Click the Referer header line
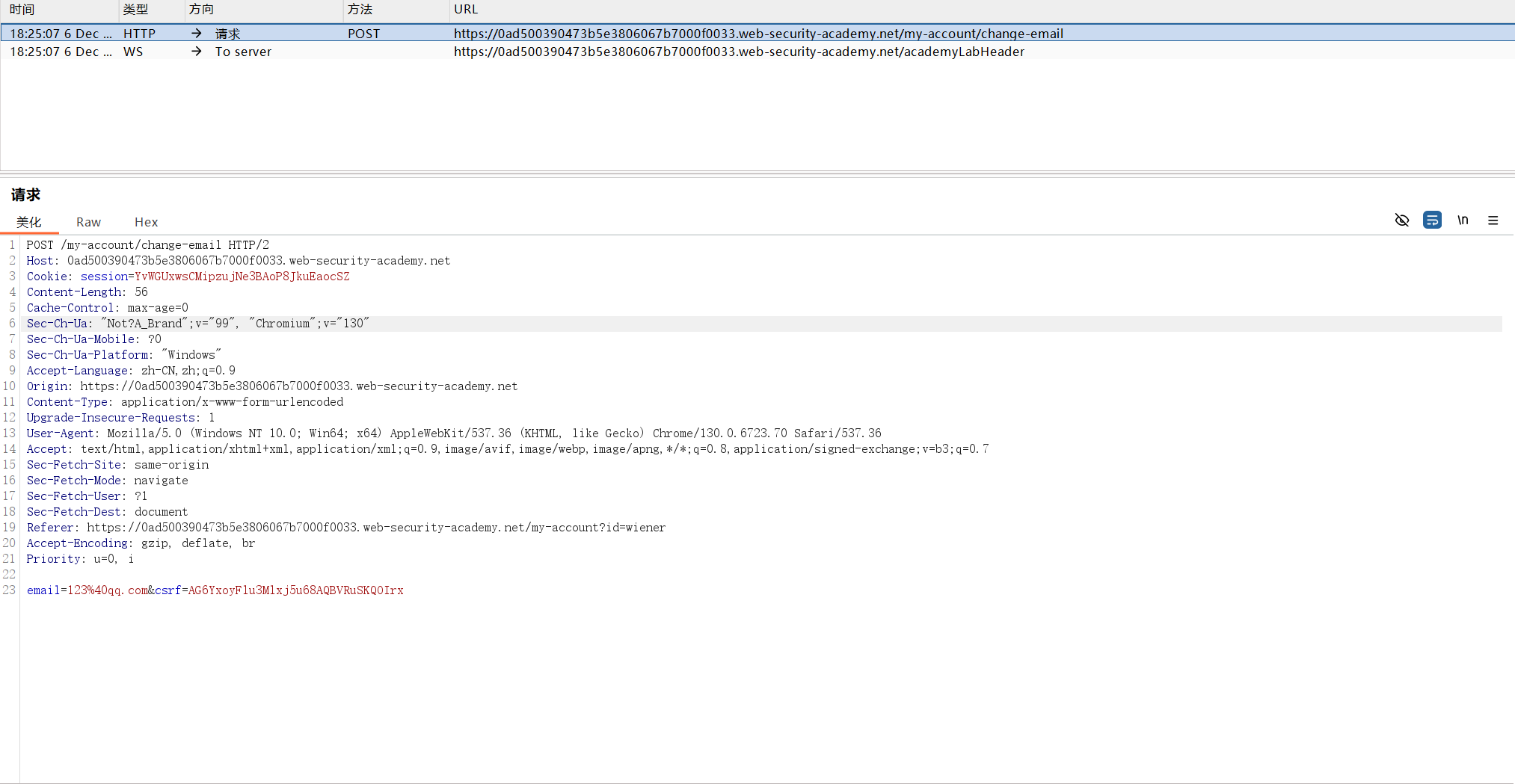Image resolution: width=1515 pixels, height=784 pixels. pos(345,528)
